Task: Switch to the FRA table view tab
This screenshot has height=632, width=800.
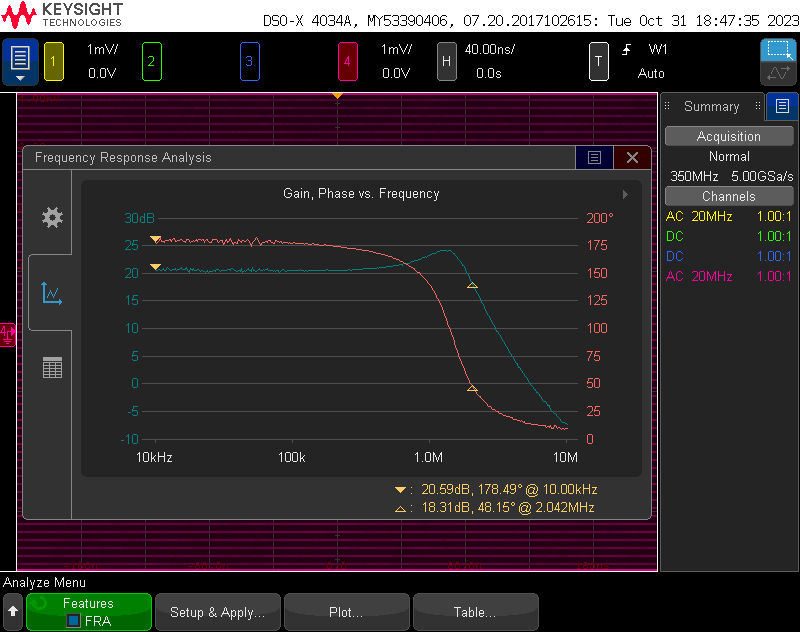Action: (52, 368)
